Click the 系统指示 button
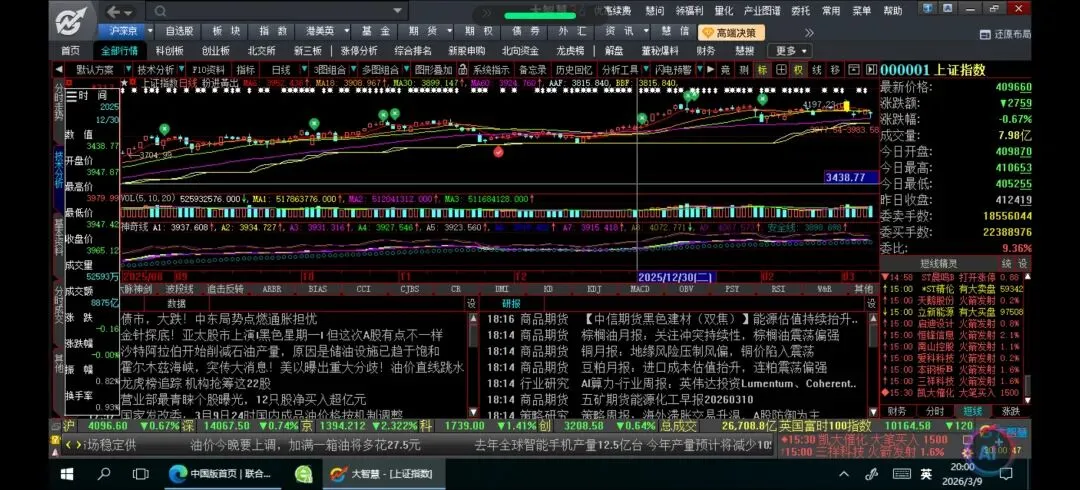Viewport: 1080px width, 490px height. 491,70
